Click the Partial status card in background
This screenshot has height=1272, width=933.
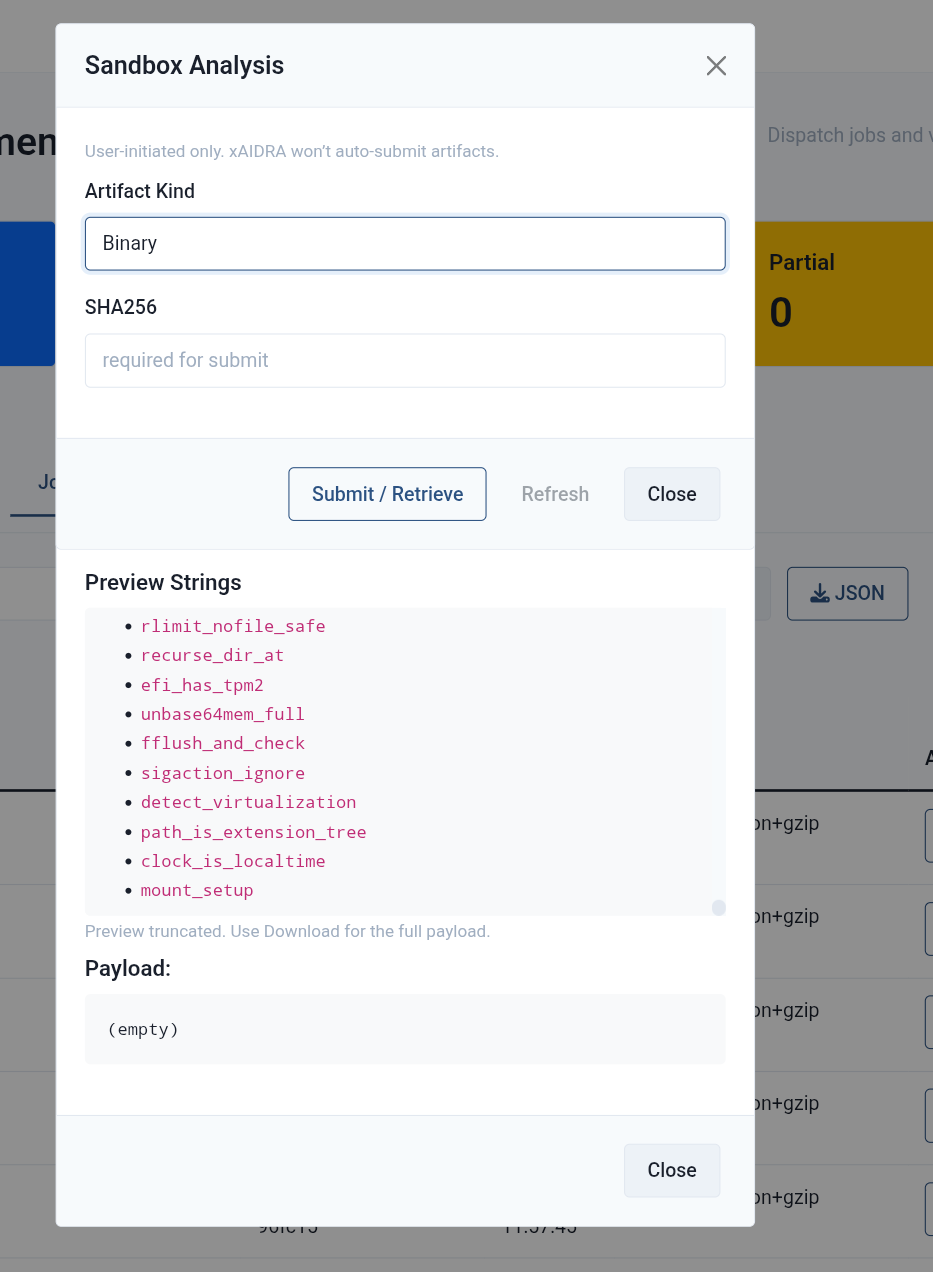pos(844,293)
